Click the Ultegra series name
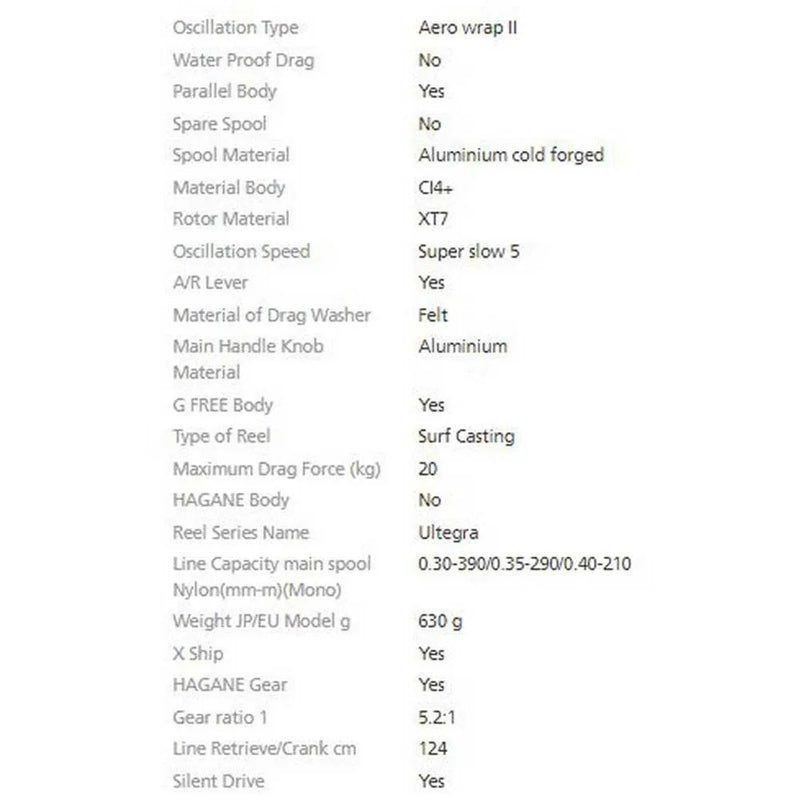Viewport: 800px width, 800px height. (x=448, y=533)
